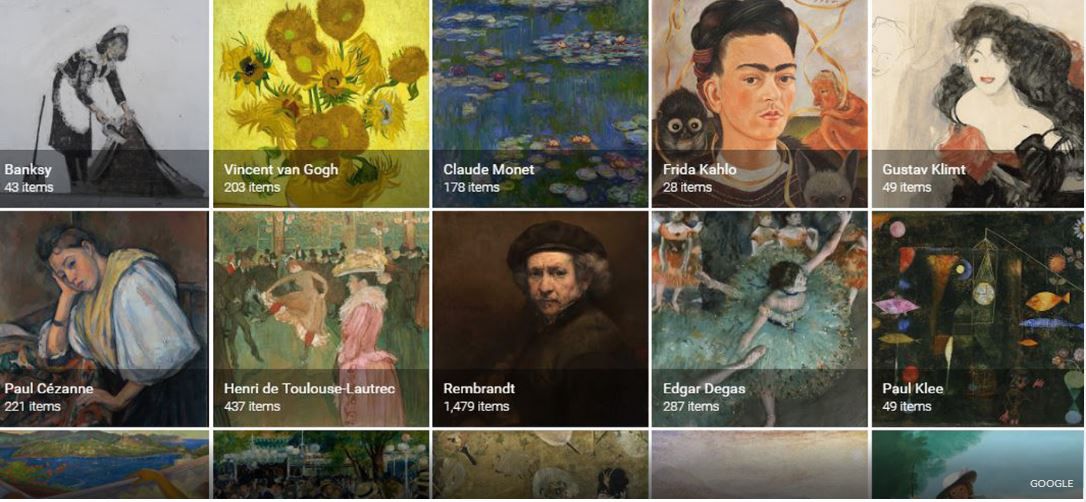
Task: Select the Edgar Degas dancers tile
Action: tap(759, 319)
